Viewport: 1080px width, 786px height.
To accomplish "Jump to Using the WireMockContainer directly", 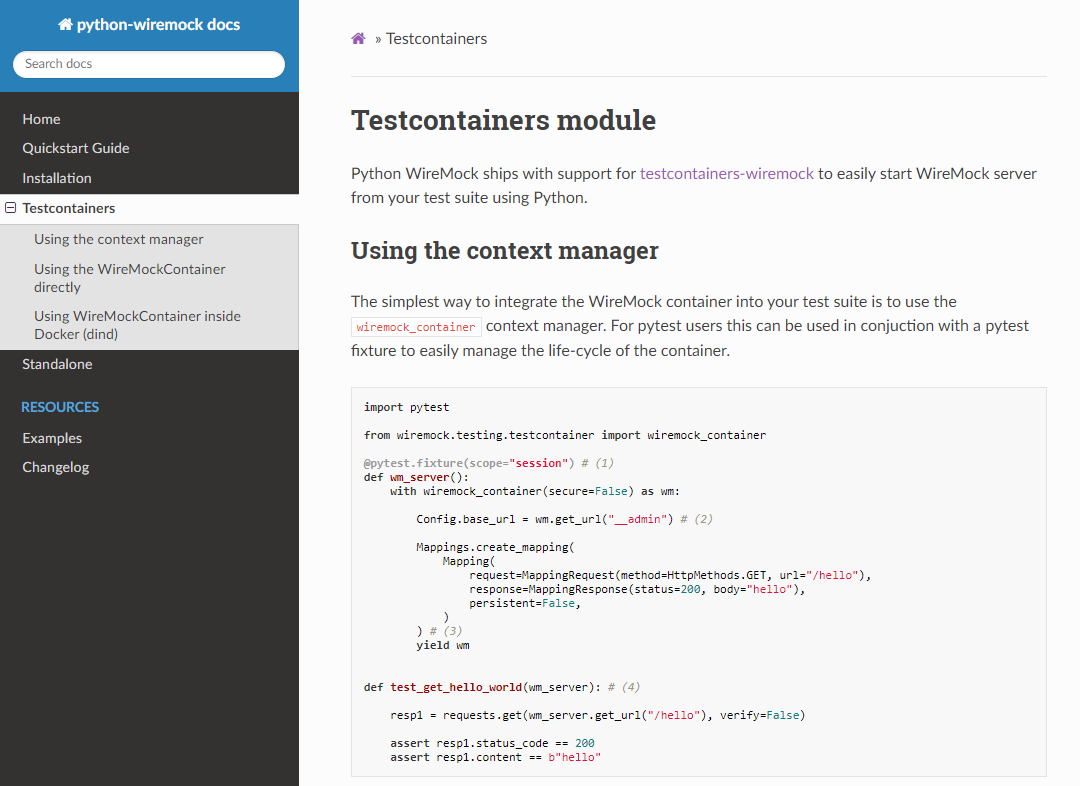I will click(x=129, y=278).
